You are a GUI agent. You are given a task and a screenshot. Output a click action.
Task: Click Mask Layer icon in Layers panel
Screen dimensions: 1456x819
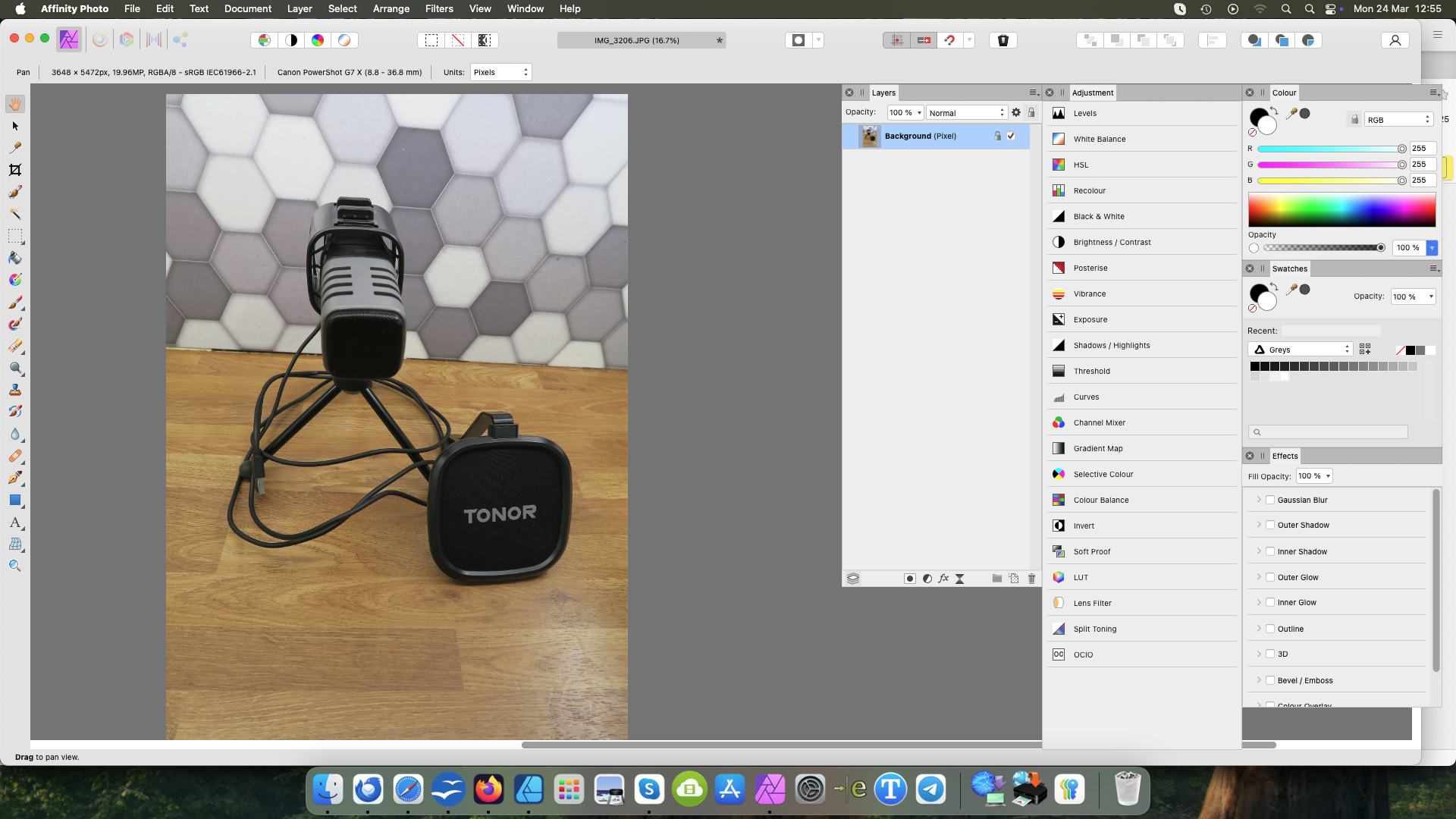point(910,579)
